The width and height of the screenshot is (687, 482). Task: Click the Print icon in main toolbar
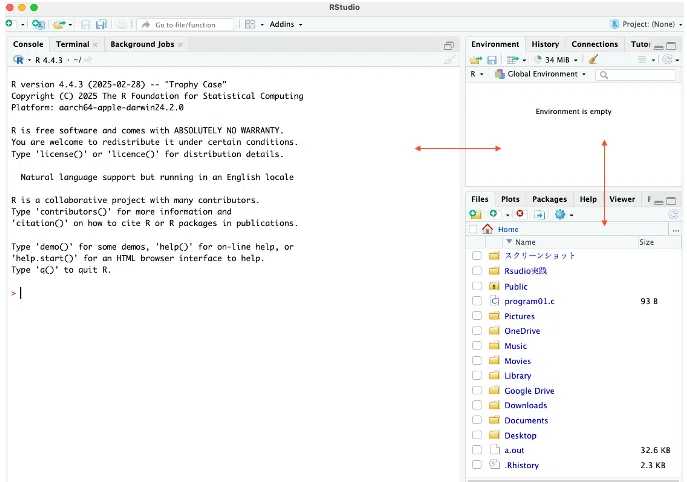point(122,25)
